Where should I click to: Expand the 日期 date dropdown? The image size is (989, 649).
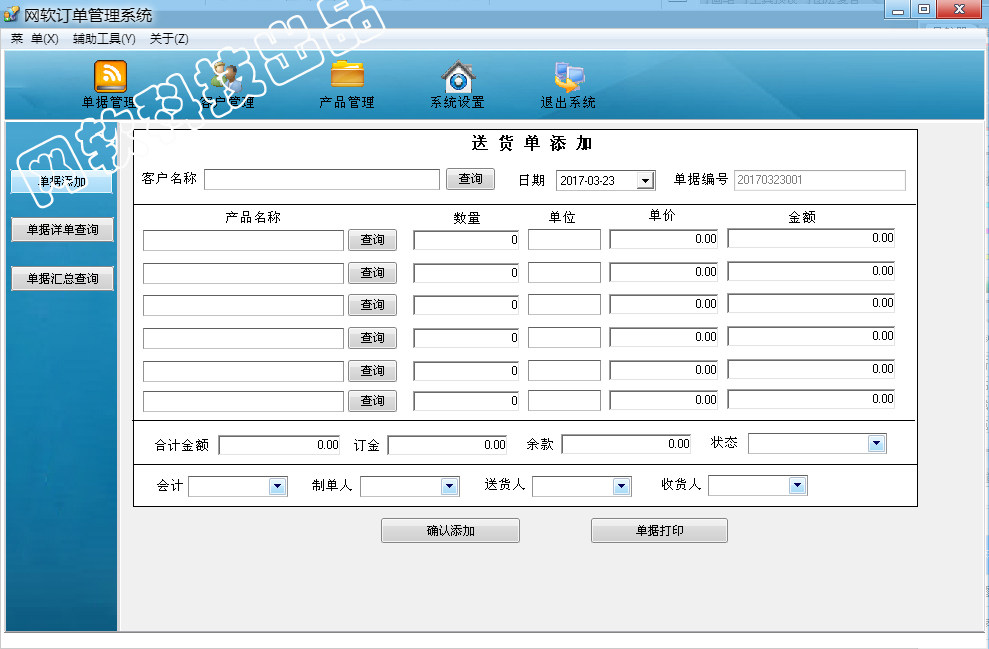645,181
